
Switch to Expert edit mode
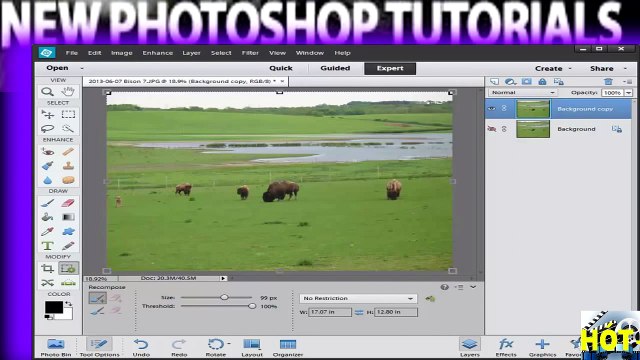pos(390,68)
